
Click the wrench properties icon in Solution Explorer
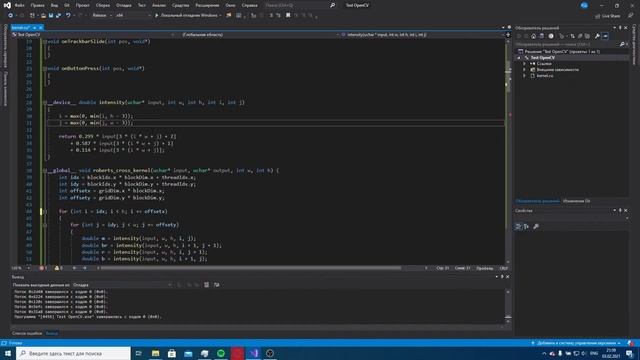click(x=597, y=36)
